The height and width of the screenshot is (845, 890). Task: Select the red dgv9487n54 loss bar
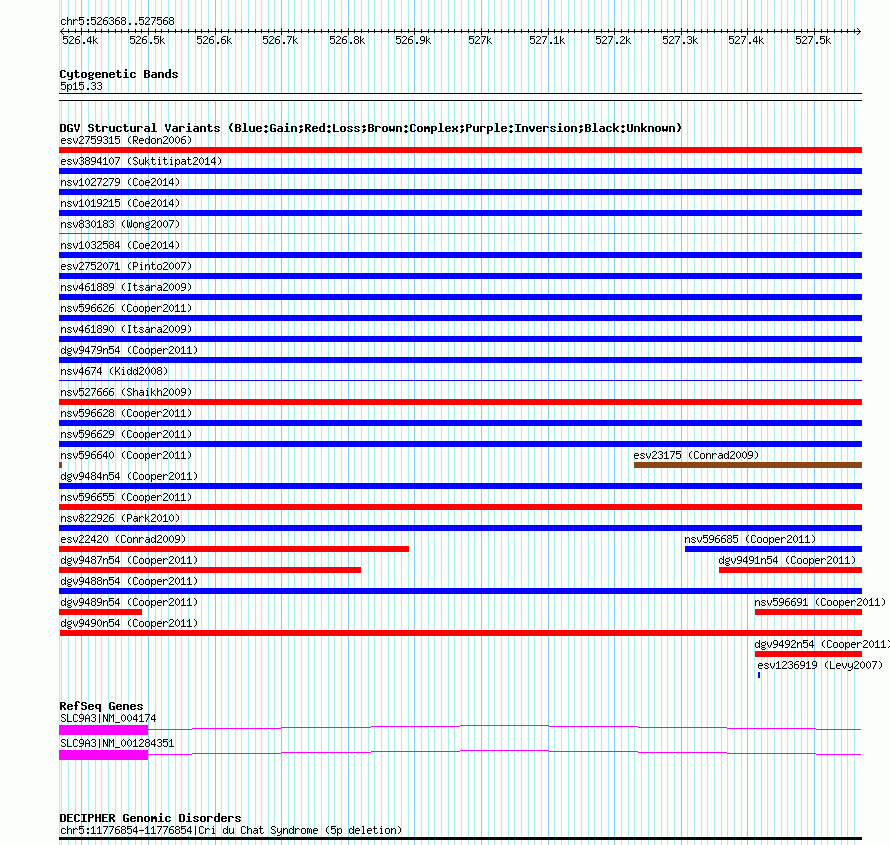(x=210, y=570)
